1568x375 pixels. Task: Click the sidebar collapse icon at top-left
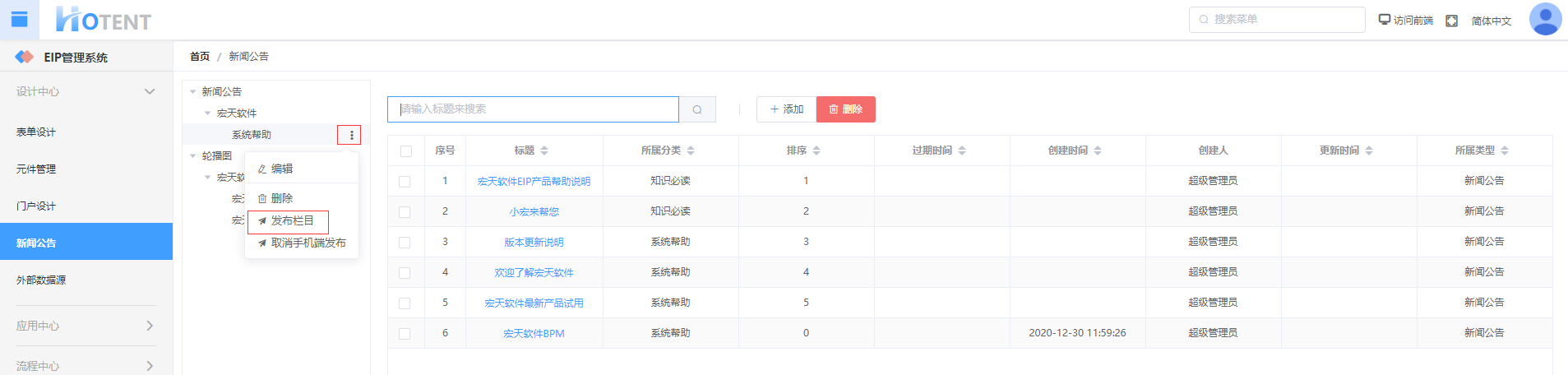click(x=19, y=20)
